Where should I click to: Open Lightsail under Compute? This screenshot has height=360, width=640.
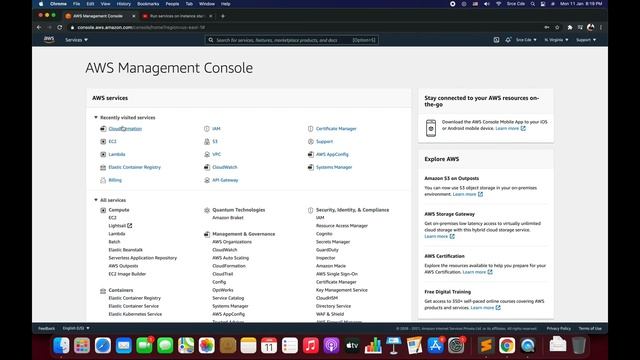click(x=117, y=226)
